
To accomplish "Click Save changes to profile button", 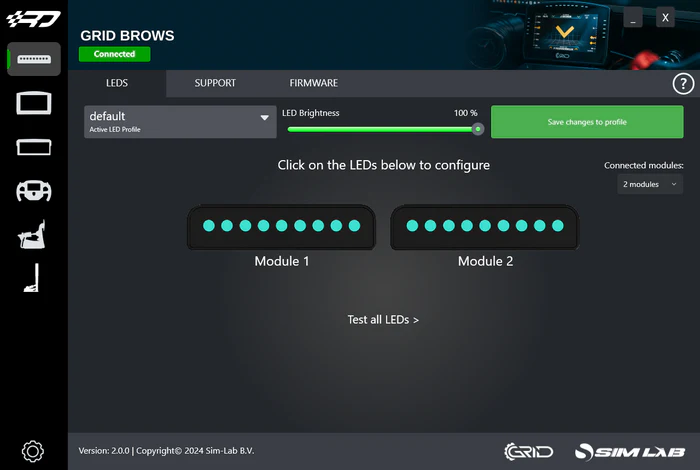I will [x=587, y=122].
